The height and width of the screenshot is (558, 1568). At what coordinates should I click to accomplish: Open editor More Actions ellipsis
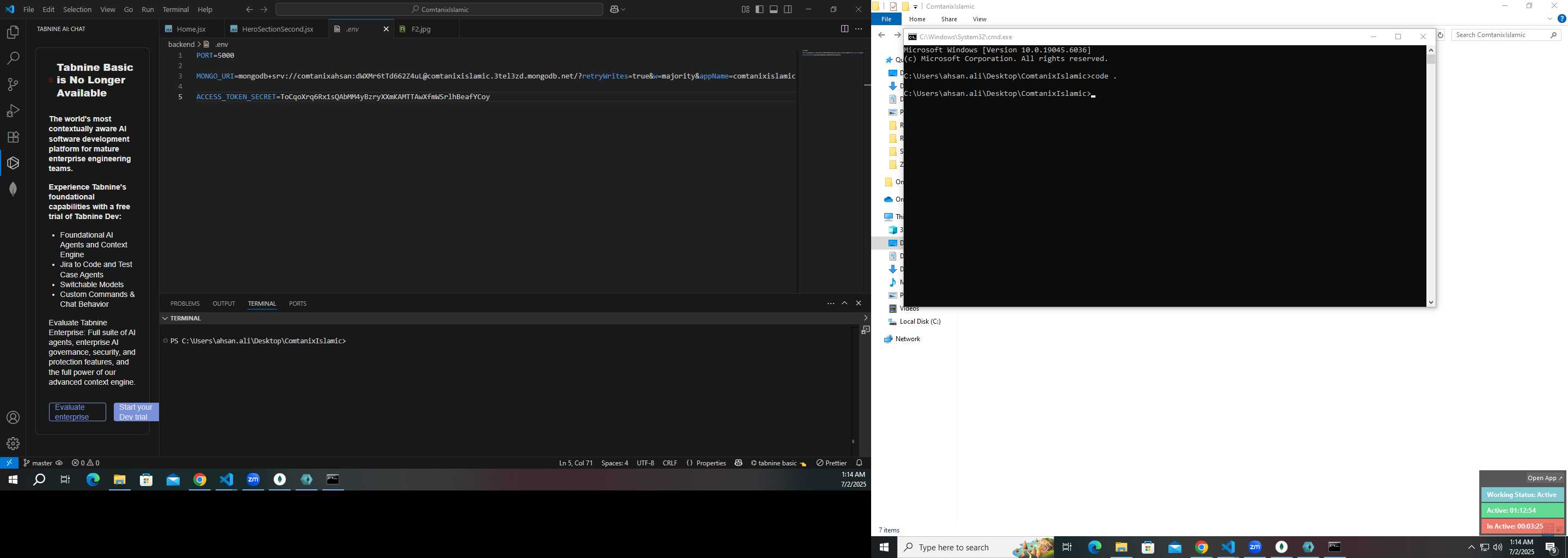click(859, 29)
